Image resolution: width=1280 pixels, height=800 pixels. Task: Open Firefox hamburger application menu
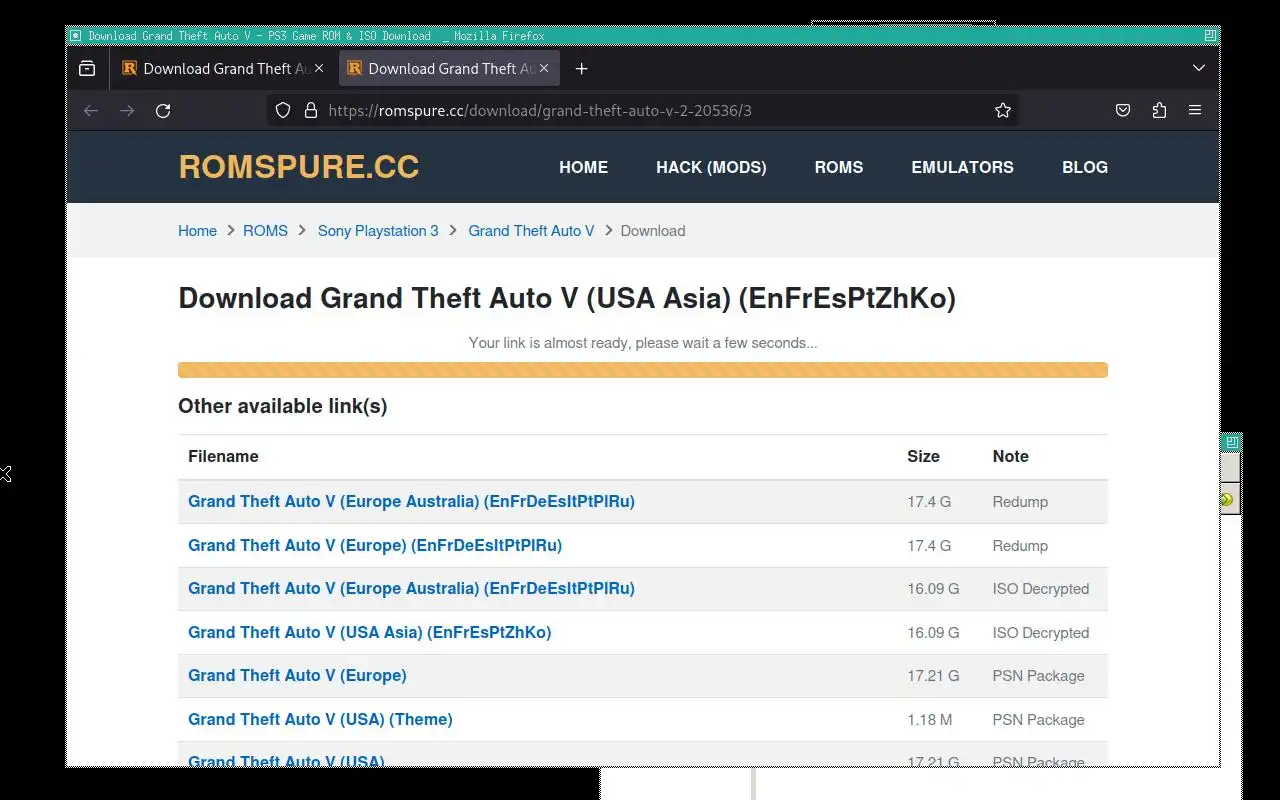[1195, 111]
